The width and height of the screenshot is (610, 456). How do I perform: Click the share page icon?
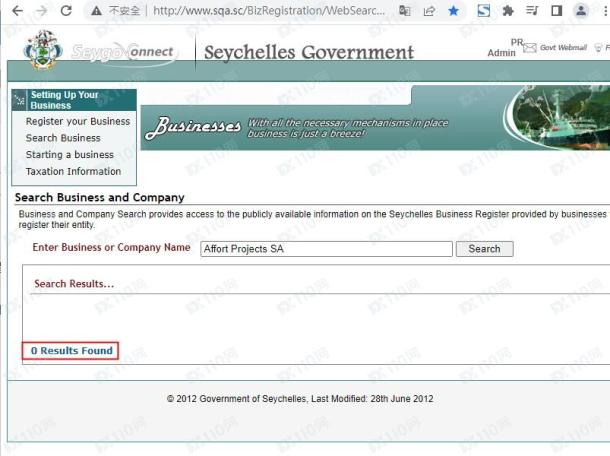429,11
